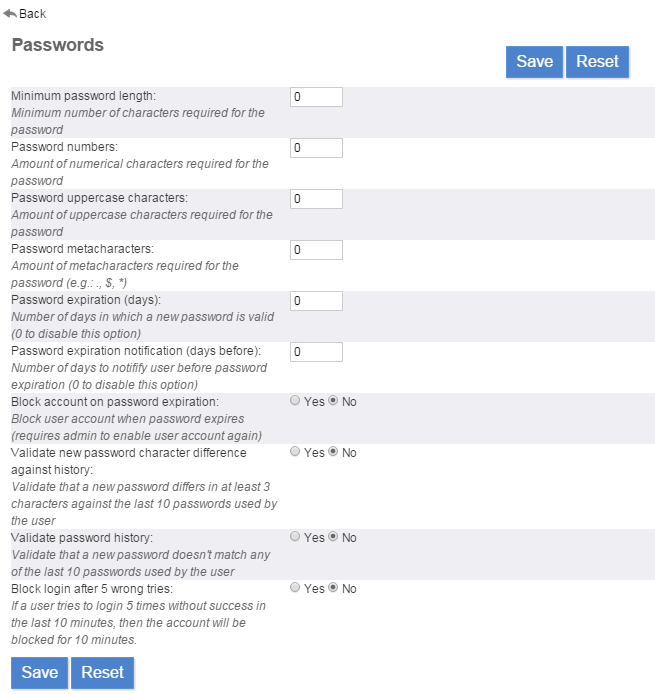Click the top Reset button
The height and width of the screenshot is (694, 655).
tap(597, 61)
